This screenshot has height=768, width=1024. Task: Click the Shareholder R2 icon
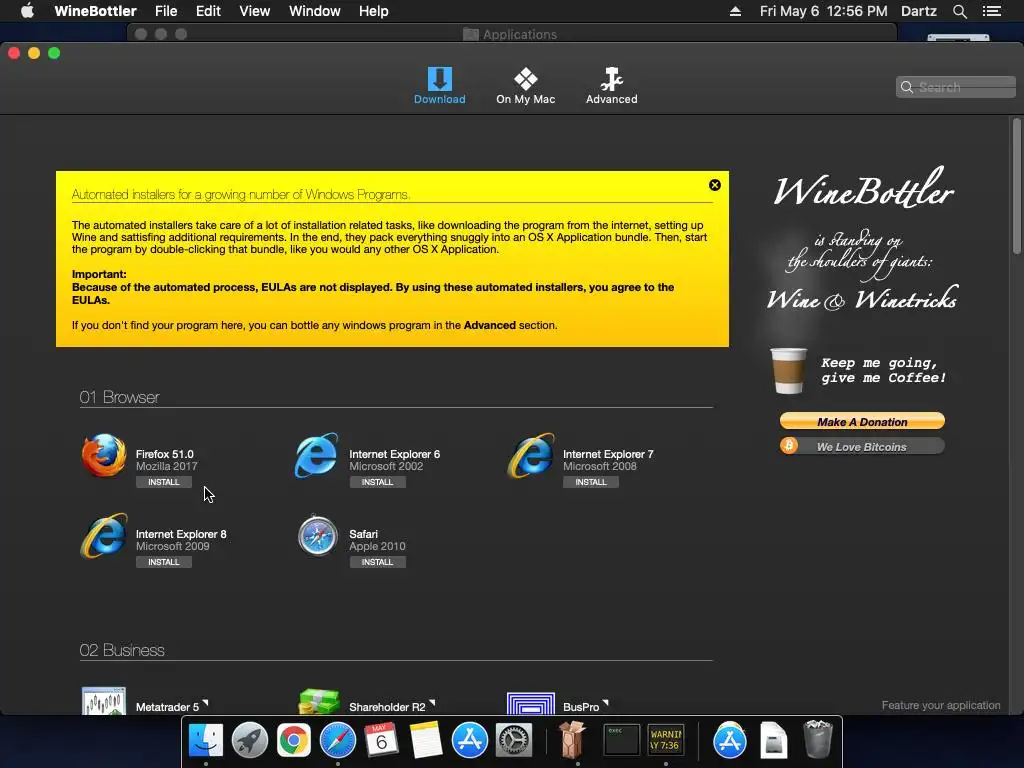[x=319, y=701]
